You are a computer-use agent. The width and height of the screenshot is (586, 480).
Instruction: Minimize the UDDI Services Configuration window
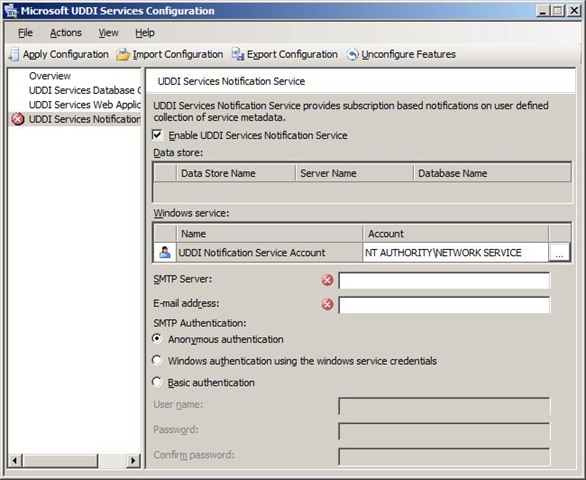point(543,11)
